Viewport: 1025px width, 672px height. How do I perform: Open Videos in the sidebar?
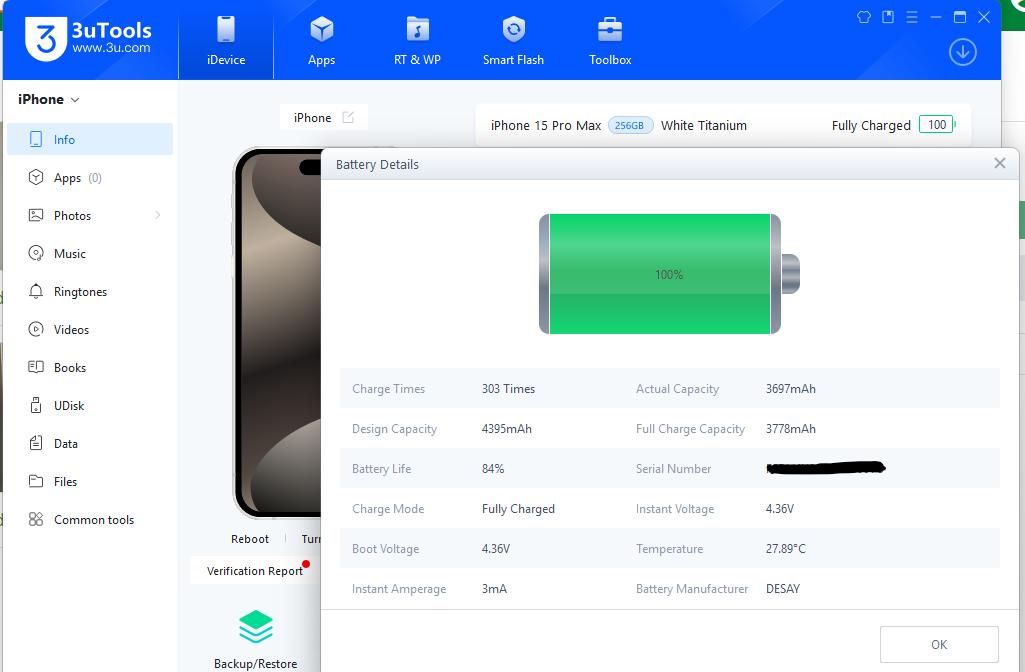pyautogui.click(x=90, y=329)
